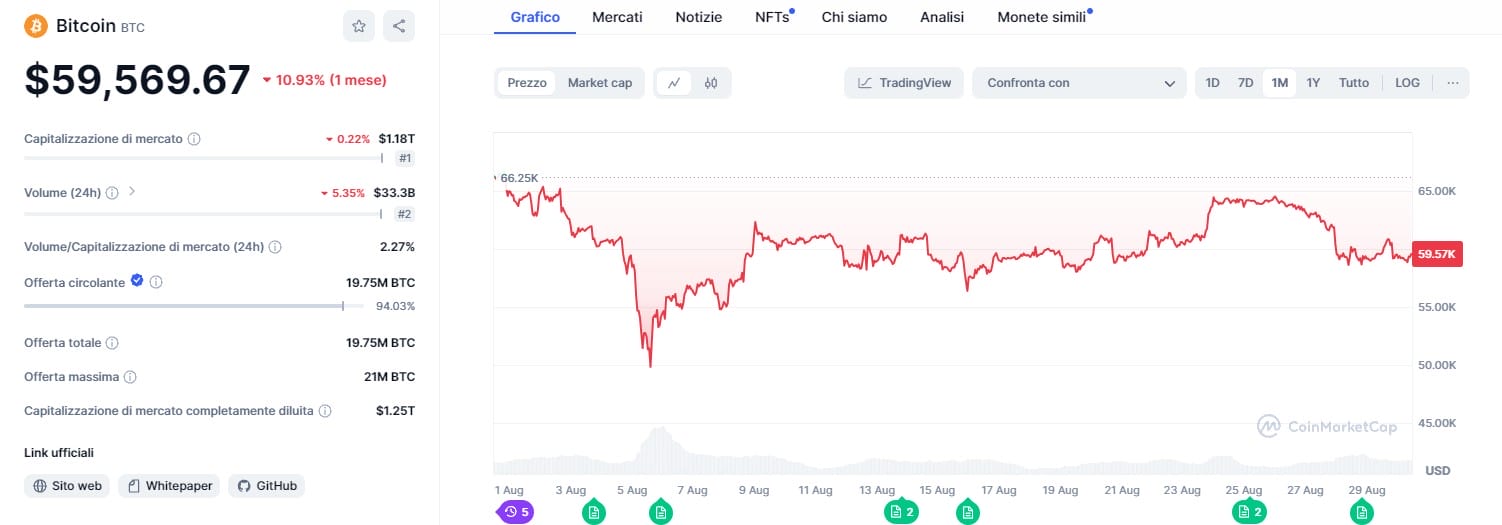Open the green news marker near 5 Aug
This screenshot has width=1502, height=525.
(660, 512)
